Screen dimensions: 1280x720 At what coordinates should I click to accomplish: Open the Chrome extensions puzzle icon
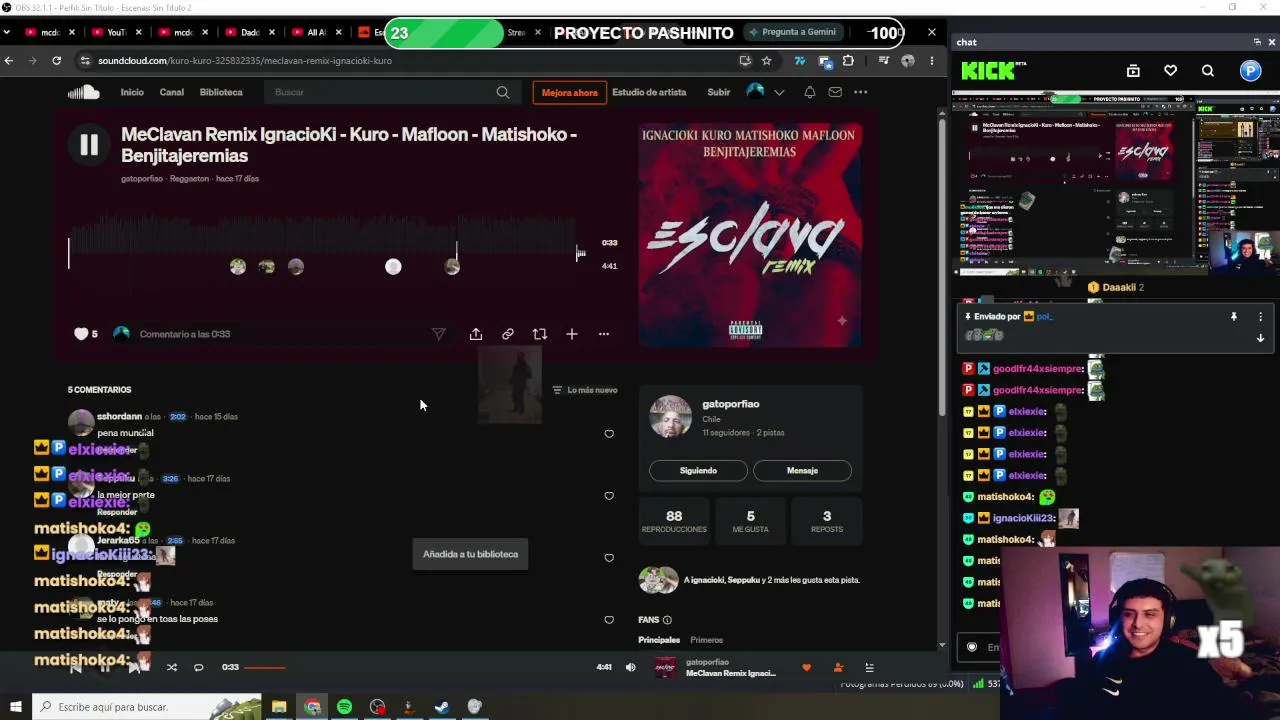click(x=848, y=61)
